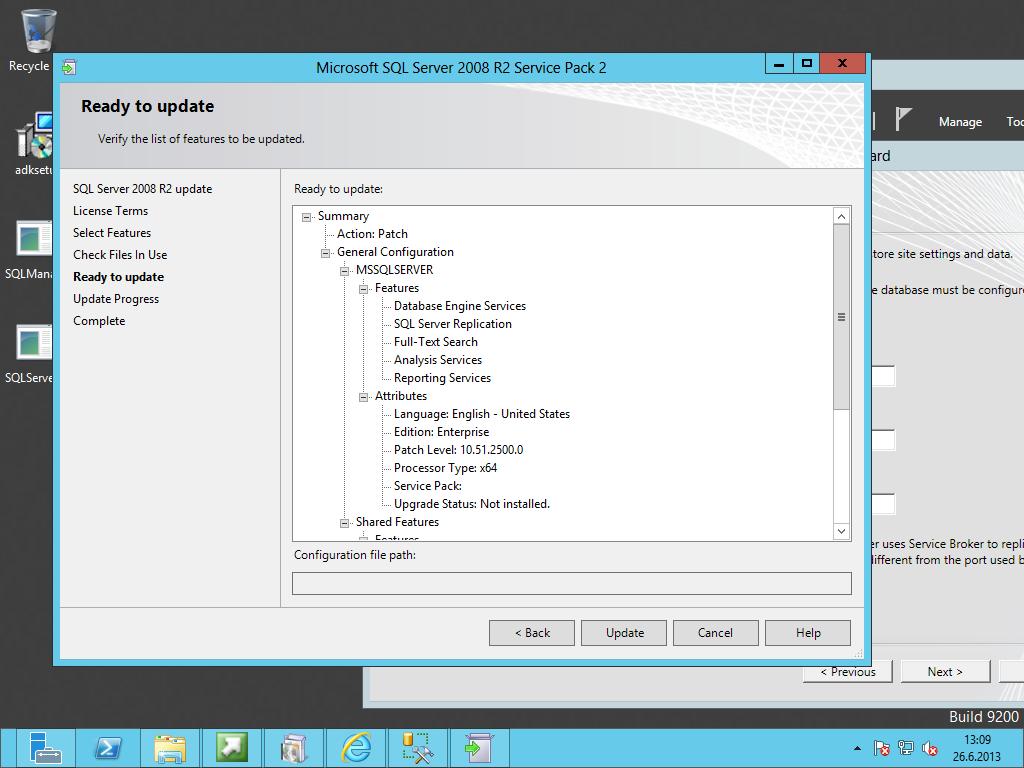Image resolution: width=1024 pixels, height=768 pixels.
Task: Click the Update button
Action: [x=624, y=633]
